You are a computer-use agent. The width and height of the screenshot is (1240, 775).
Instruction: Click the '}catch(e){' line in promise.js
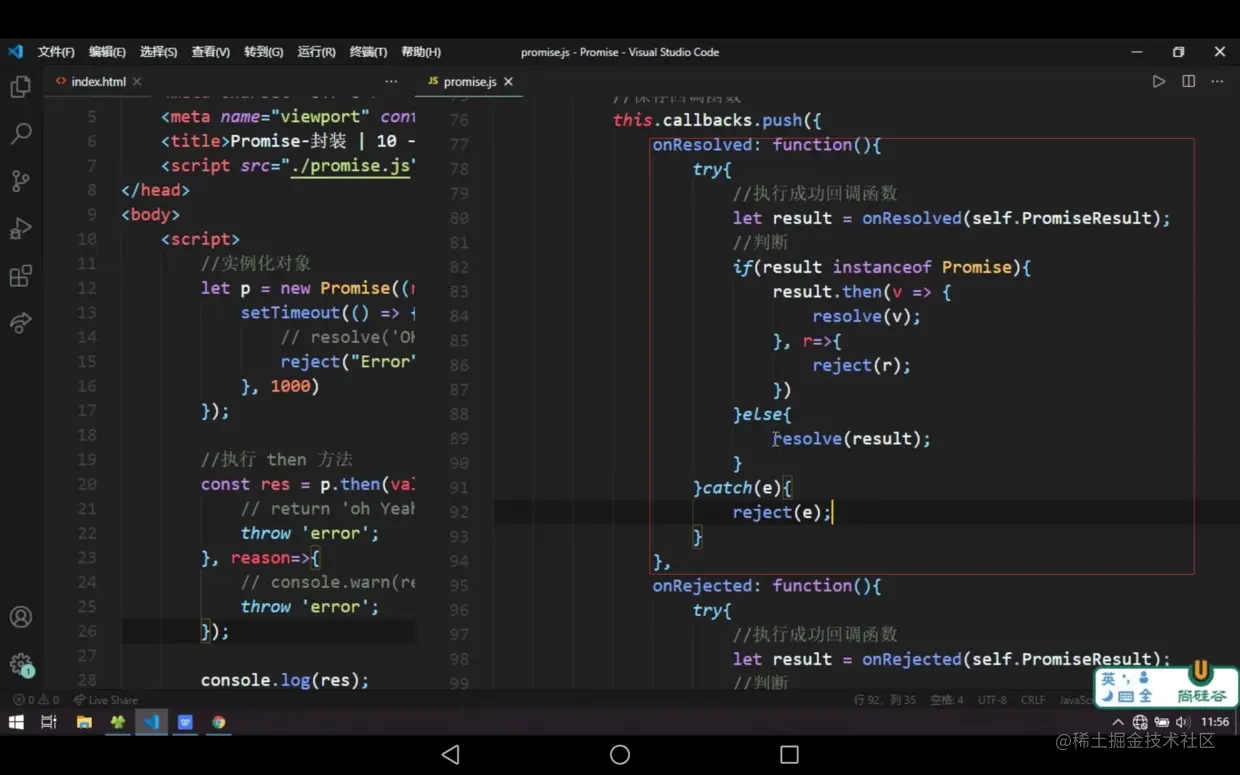(x=742, y=487)
